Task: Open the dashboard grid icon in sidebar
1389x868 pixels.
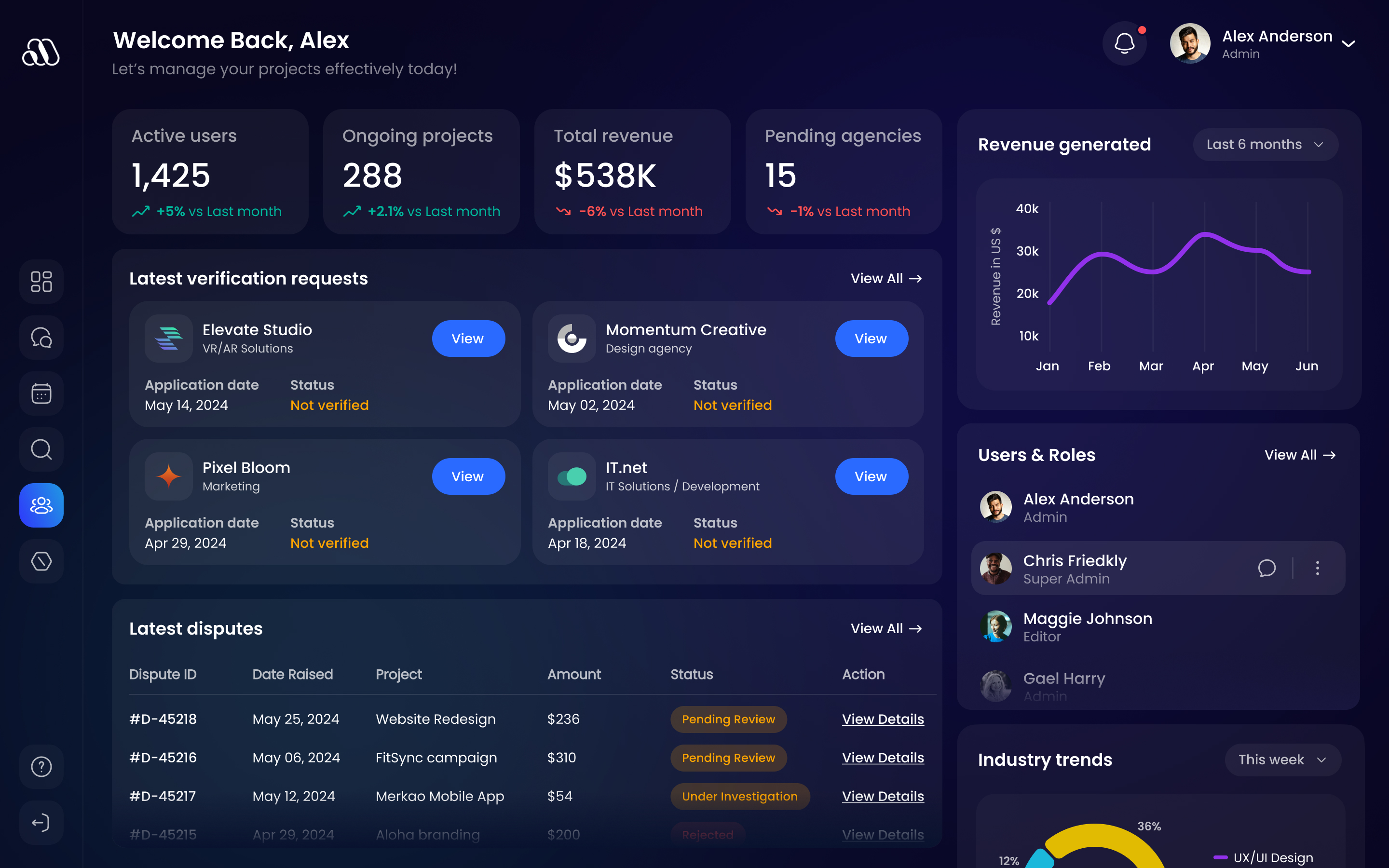Action: pyautogui.click(x=41, y=281)
